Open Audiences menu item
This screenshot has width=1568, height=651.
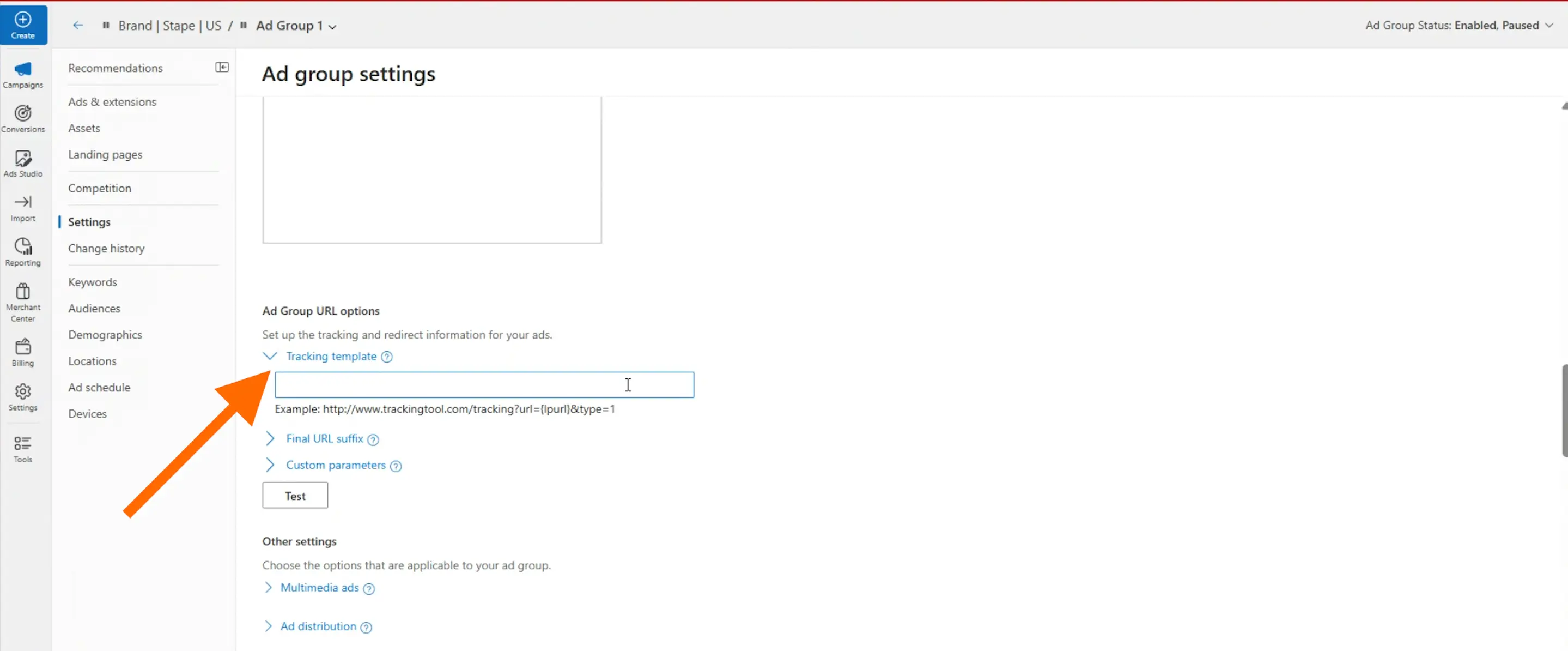94,308
